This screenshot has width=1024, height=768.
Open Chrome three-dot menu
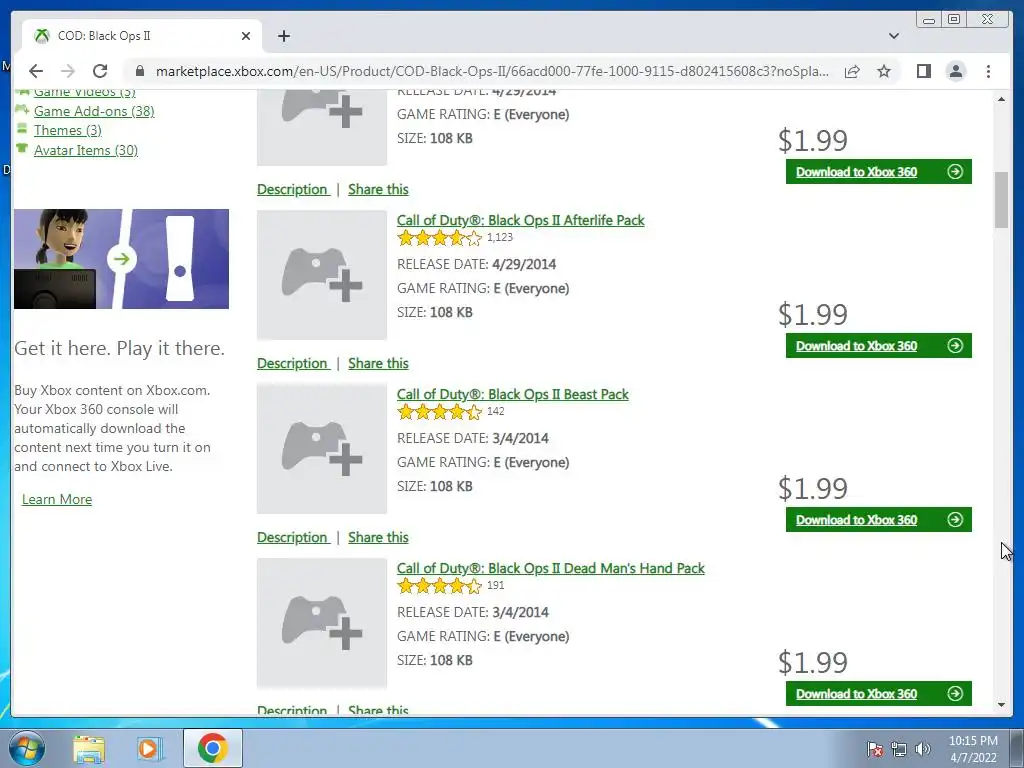point(988,71)
